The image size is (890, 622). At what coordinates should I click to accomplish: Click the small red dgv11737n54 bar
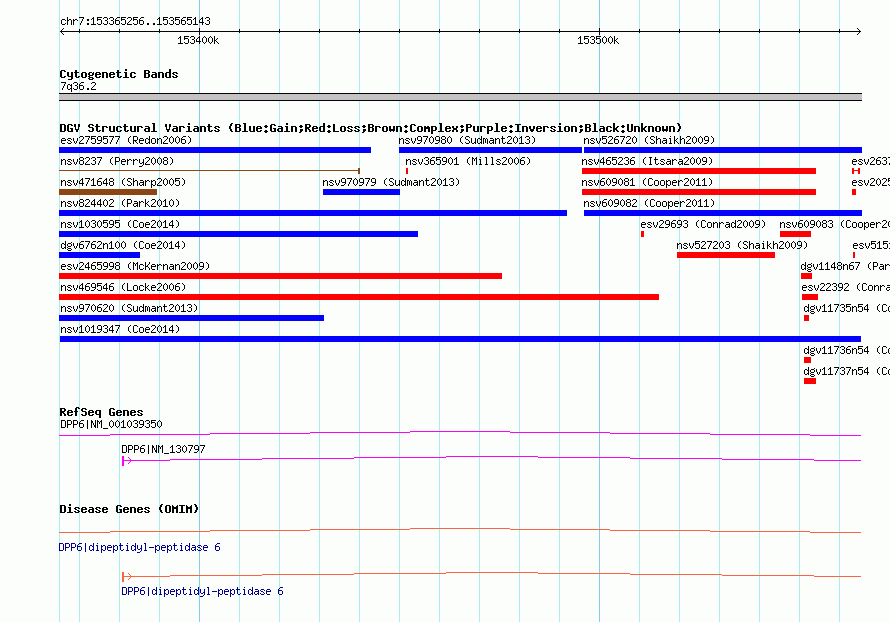tap(810, 381)
